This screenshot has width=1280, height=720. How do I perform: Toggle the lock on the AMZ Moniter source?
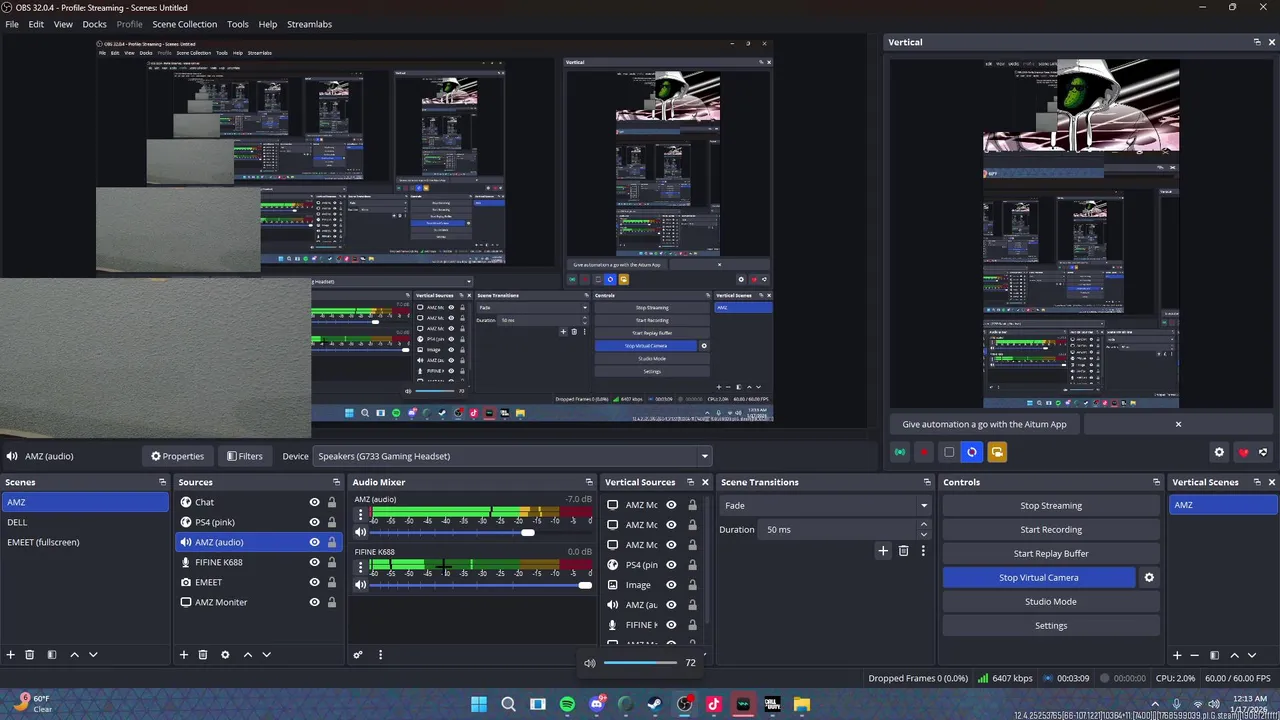point(332,602)
